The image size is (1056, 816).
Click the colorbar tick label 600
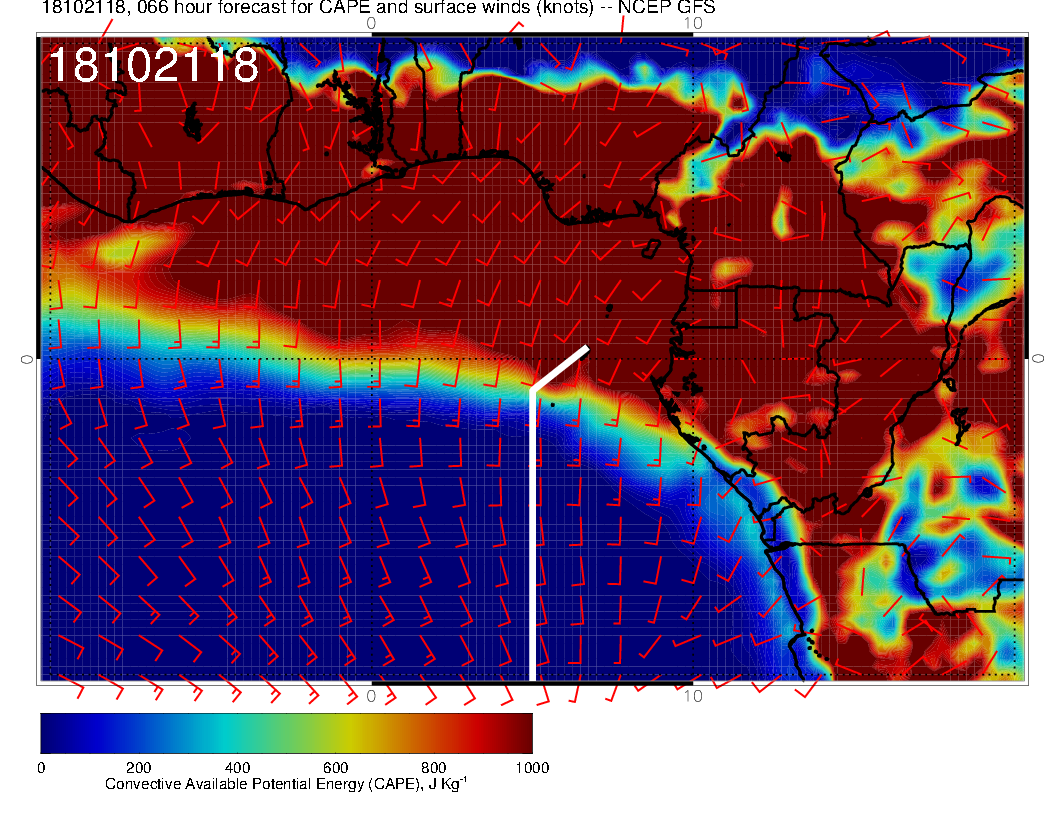point(335,768)
